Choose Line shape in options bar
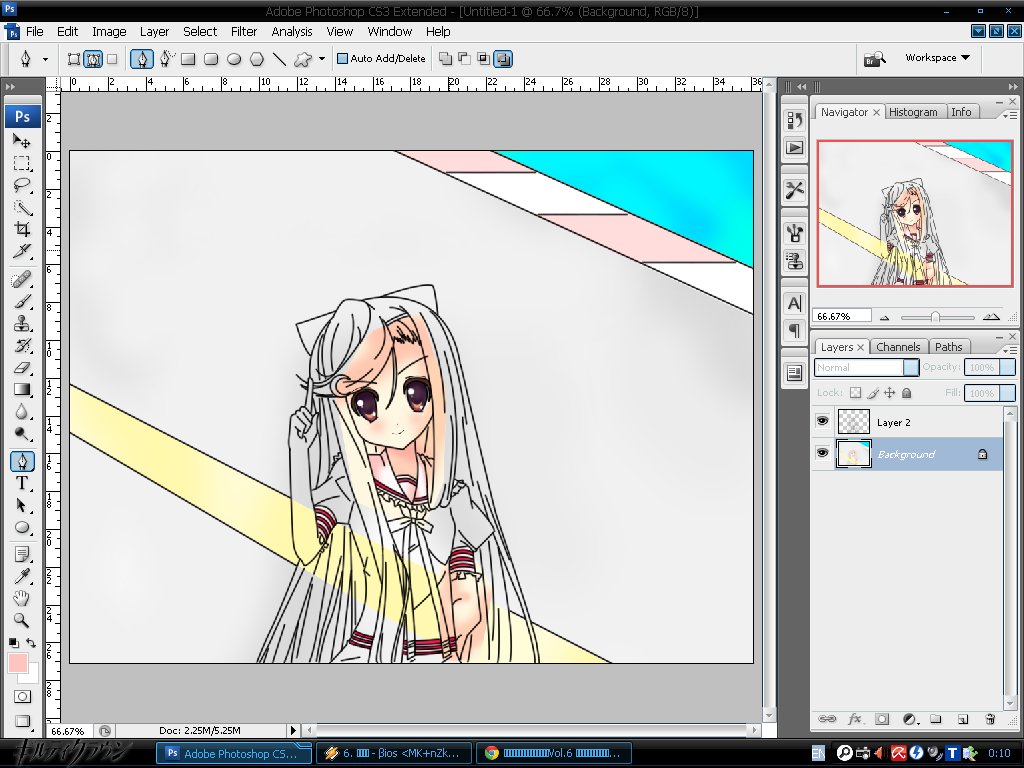The width and height of the screenshot is (1024, 768). tap(280, 59)
